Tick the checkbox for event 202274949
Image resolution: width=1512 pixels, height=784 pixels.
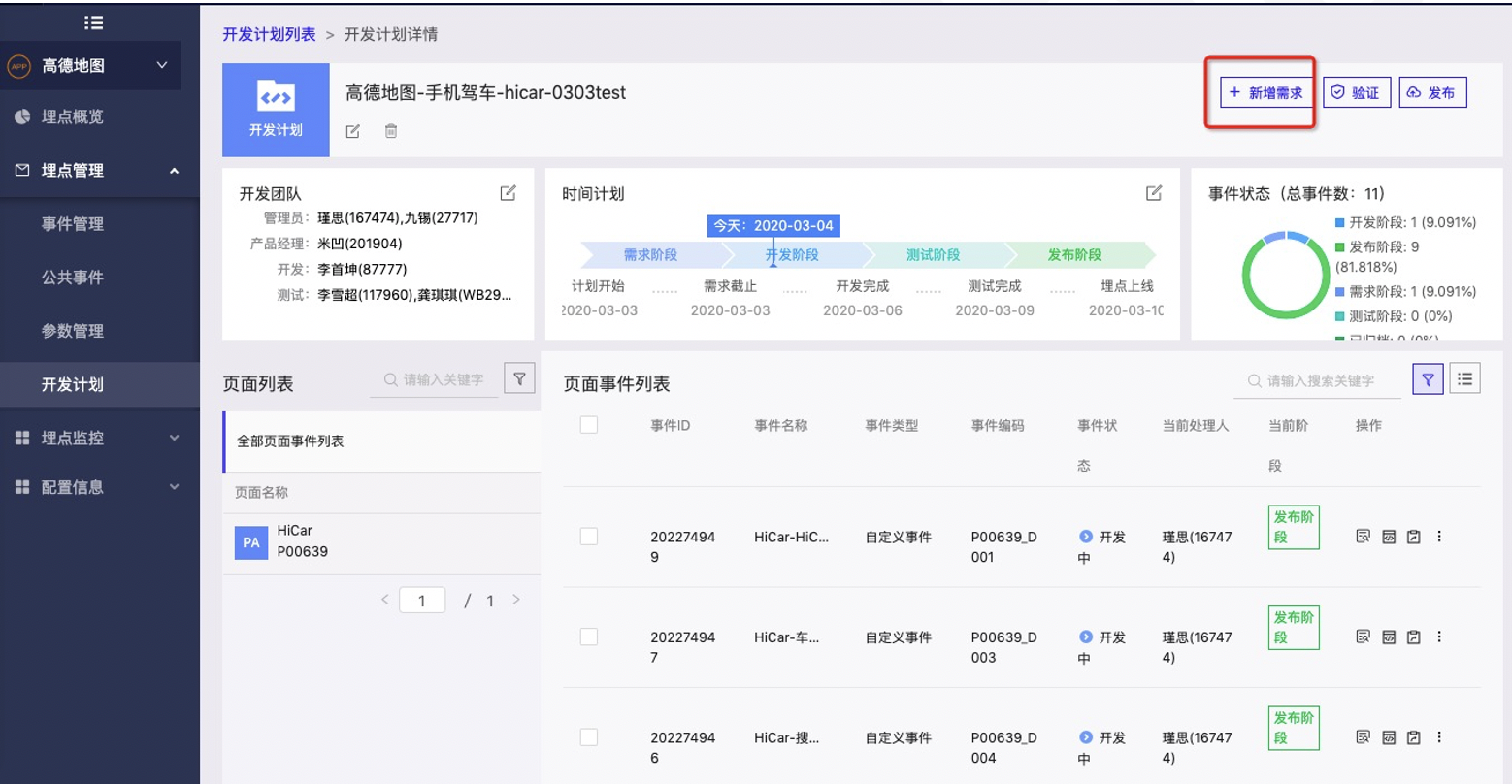(589, 537)
